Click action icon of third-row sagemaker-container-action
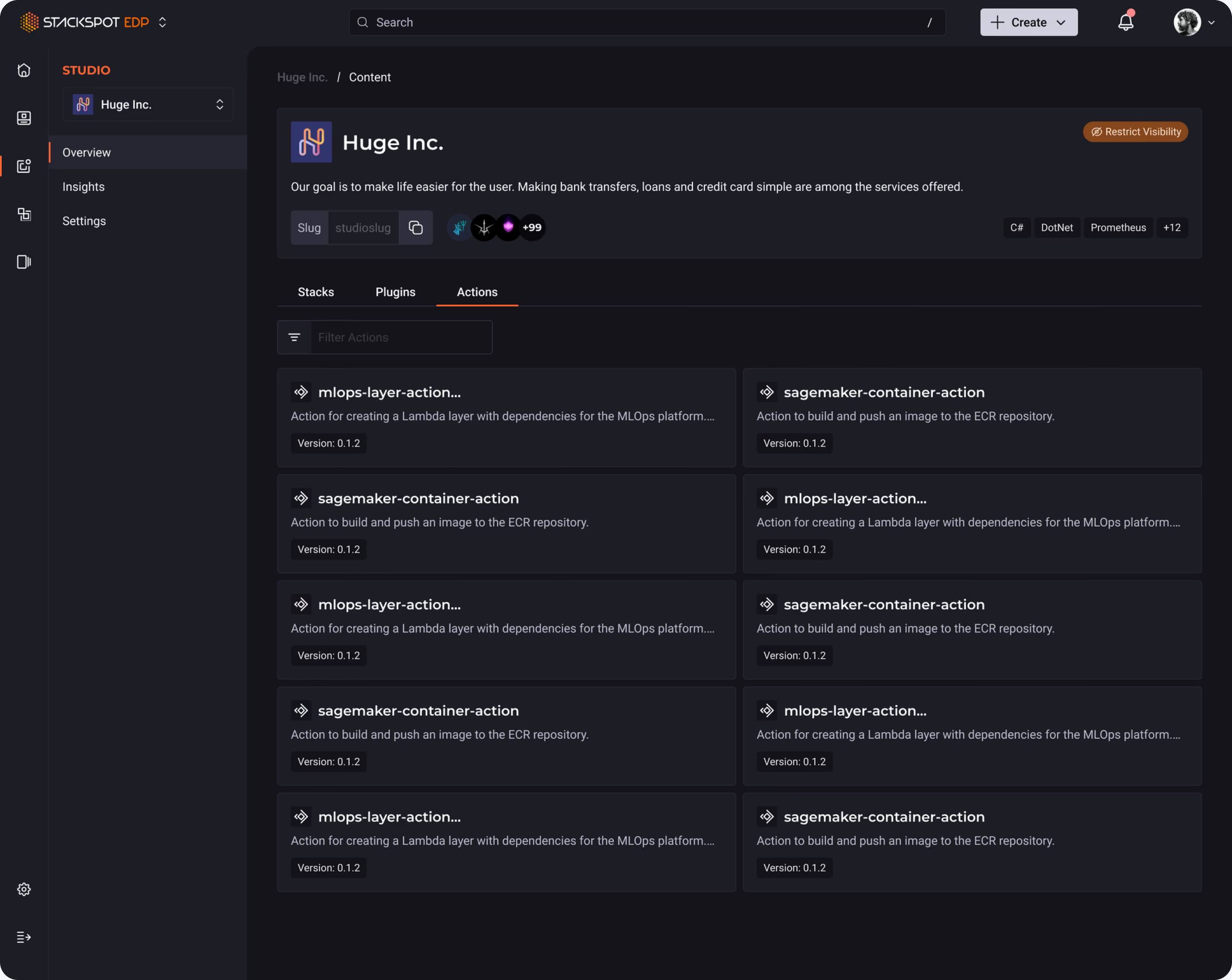The width and height of the screenshot is (1232, 980). click(x=767, y=604)
